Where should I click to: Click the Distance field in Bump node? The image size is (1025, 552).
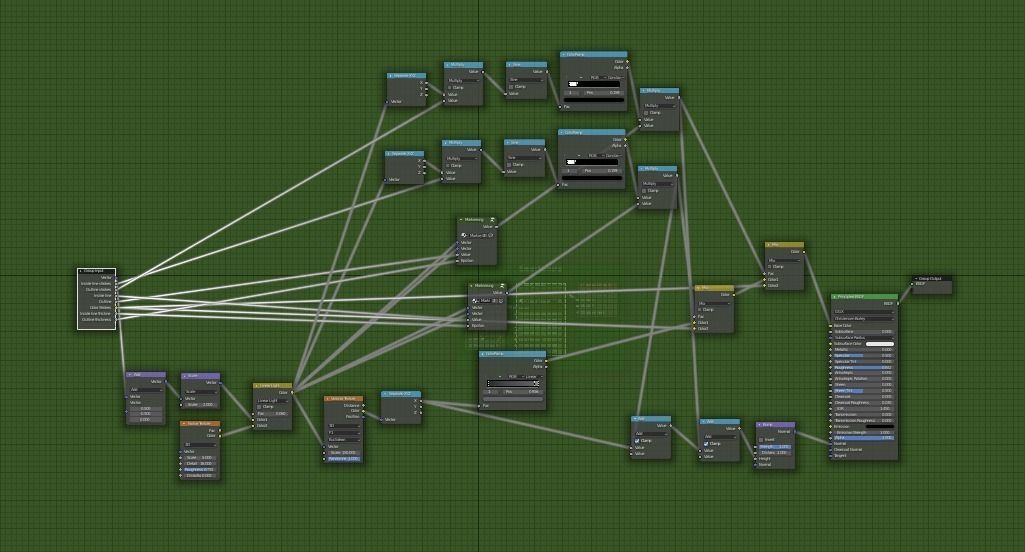coord(775,453)
